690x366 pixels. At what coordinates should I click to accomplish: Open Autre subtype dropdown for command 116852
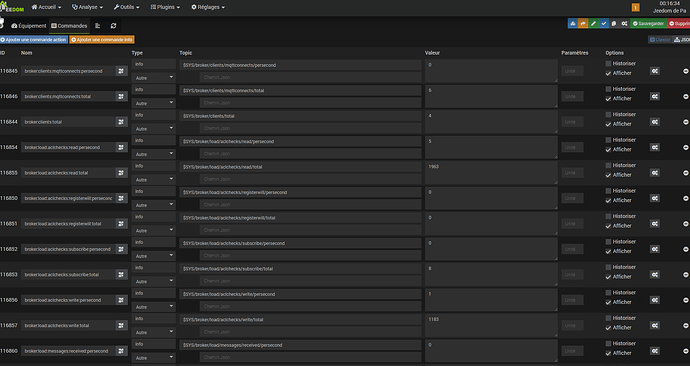154,256
